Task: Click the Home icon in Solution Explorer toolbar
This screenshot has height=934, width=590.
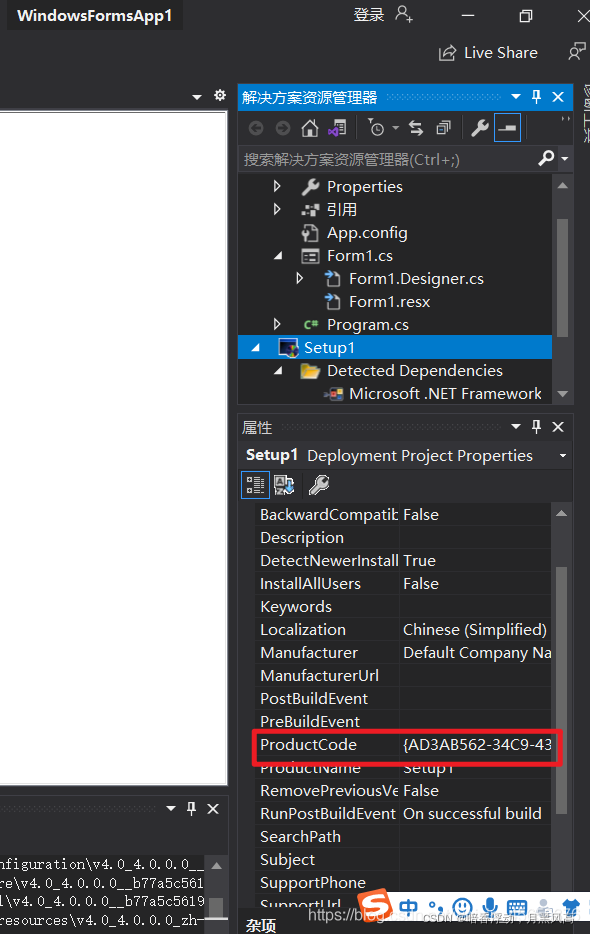Action: click(309, 128)
